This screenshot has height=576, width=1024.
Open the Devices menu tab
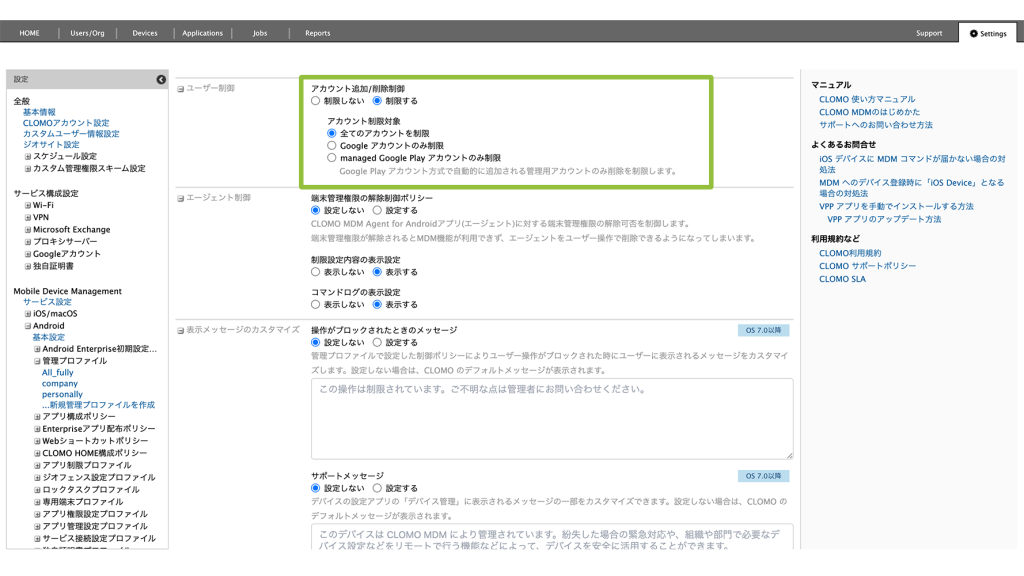(x=145, y=33)
